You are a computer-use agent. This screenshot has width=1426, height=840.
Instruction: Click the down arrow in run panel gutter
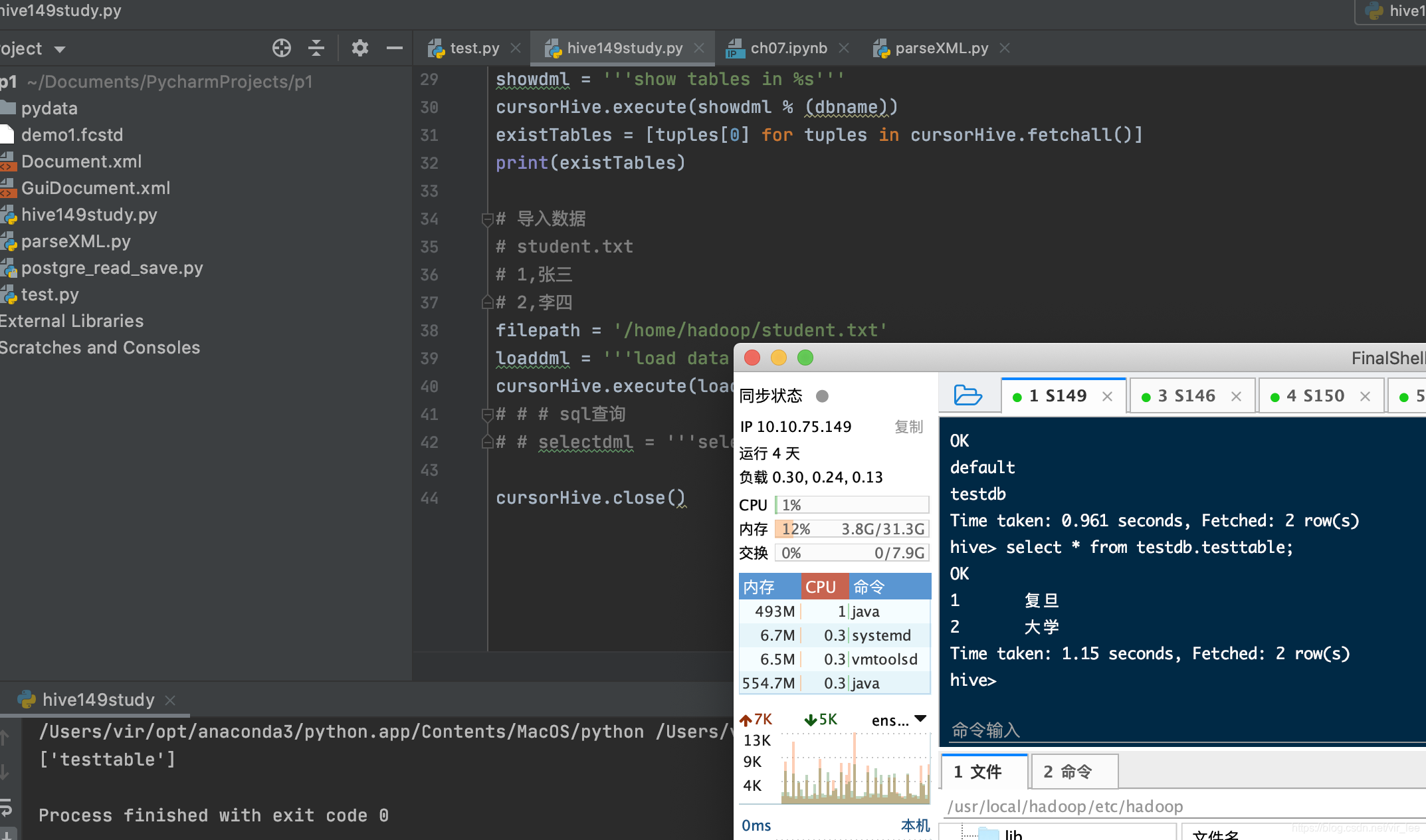[5, 772]
